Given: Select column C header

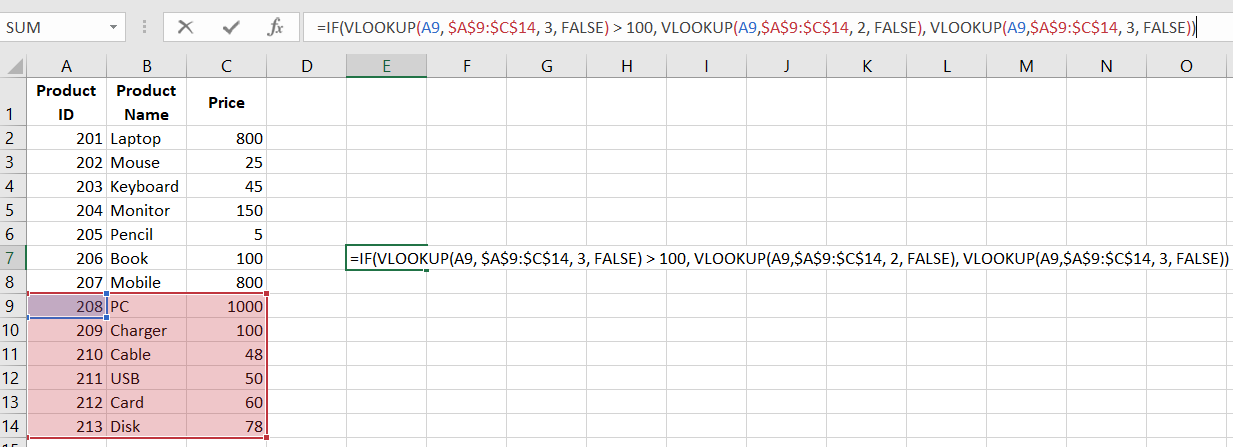Looking at the screenshot, I should coord(226,67).
